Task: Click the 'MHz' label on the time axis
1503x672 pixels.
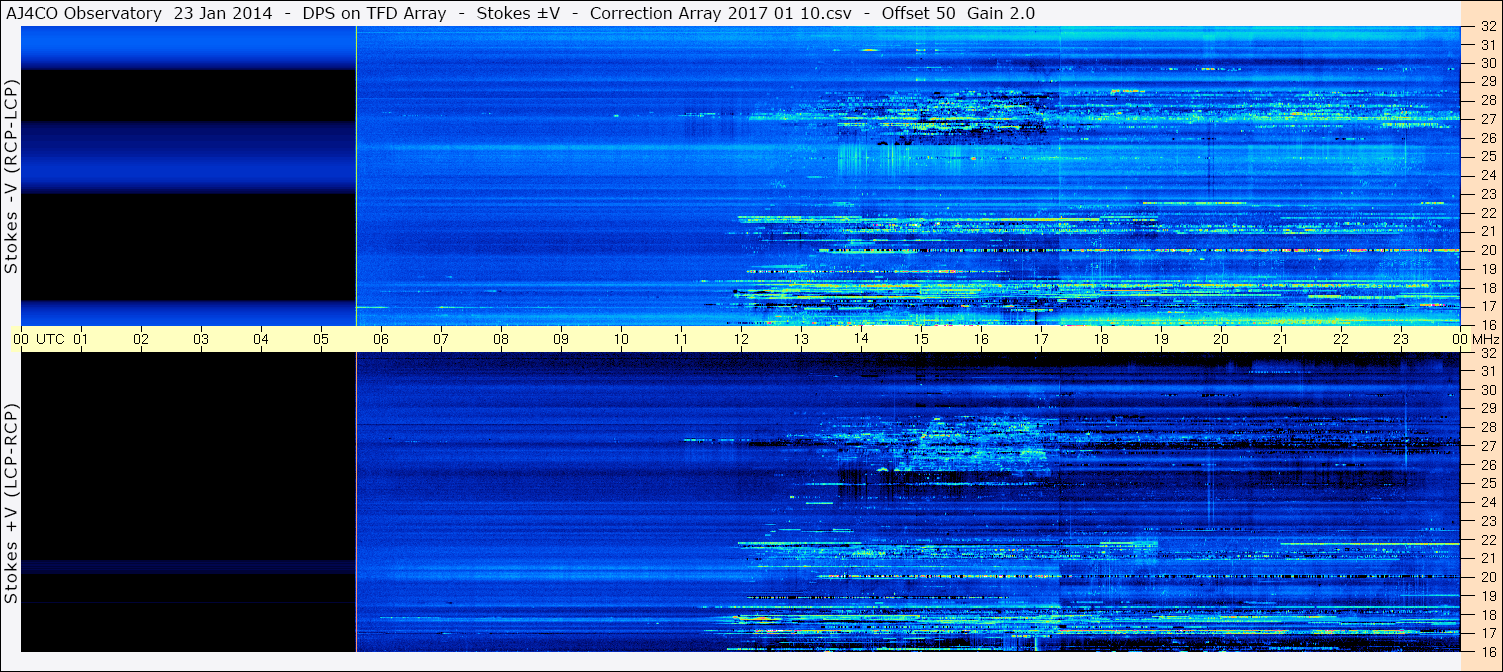Action: click(1484, 339)
